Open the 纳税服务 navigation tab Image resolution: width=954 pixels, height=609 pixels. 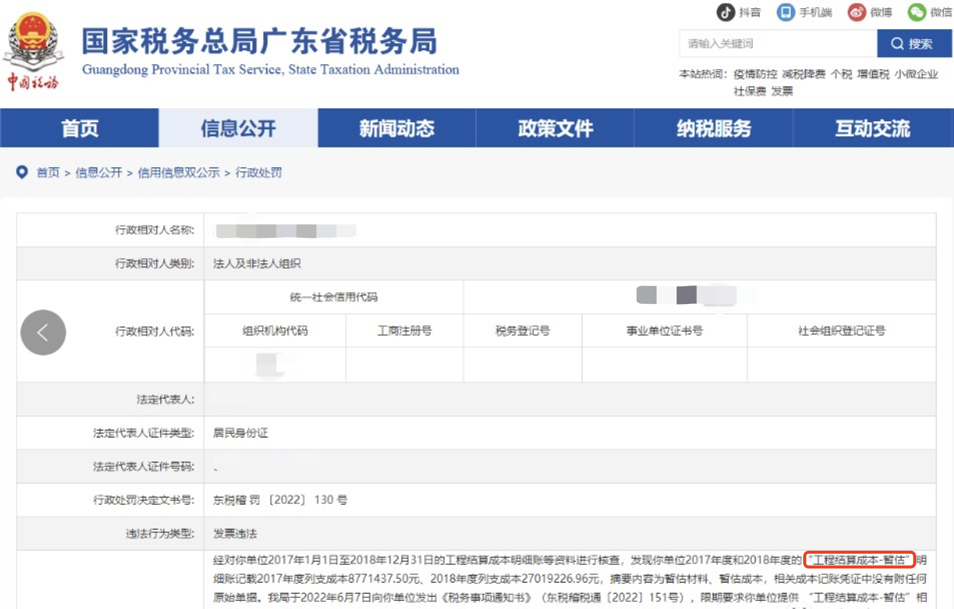coord(714,129)
